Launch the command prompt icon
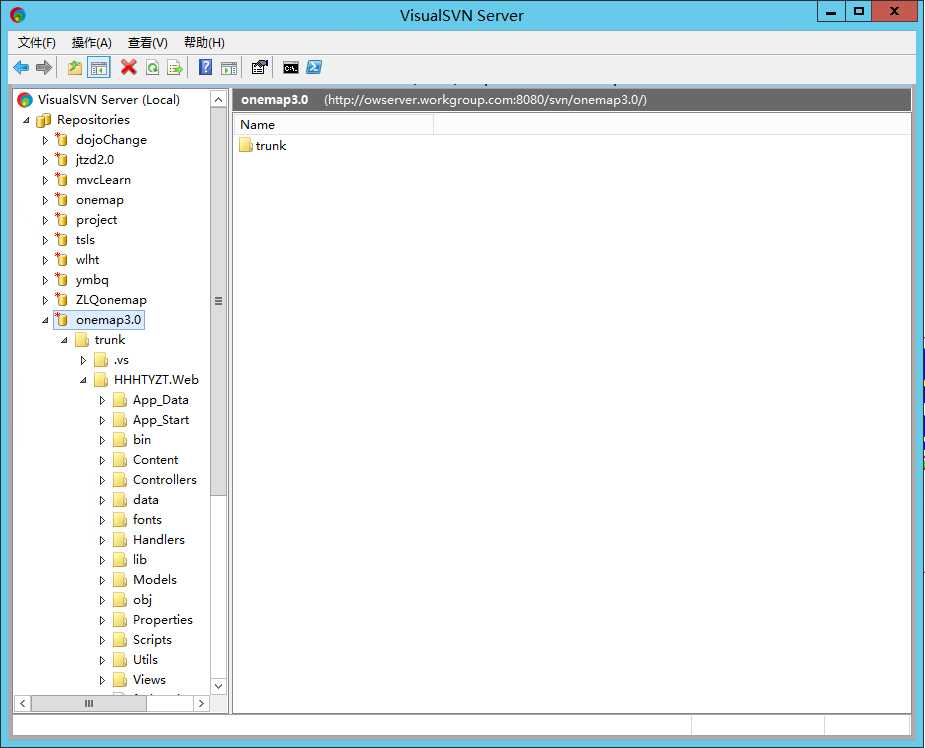Screen dimensions: 925x748 click(x=290, y=67)
